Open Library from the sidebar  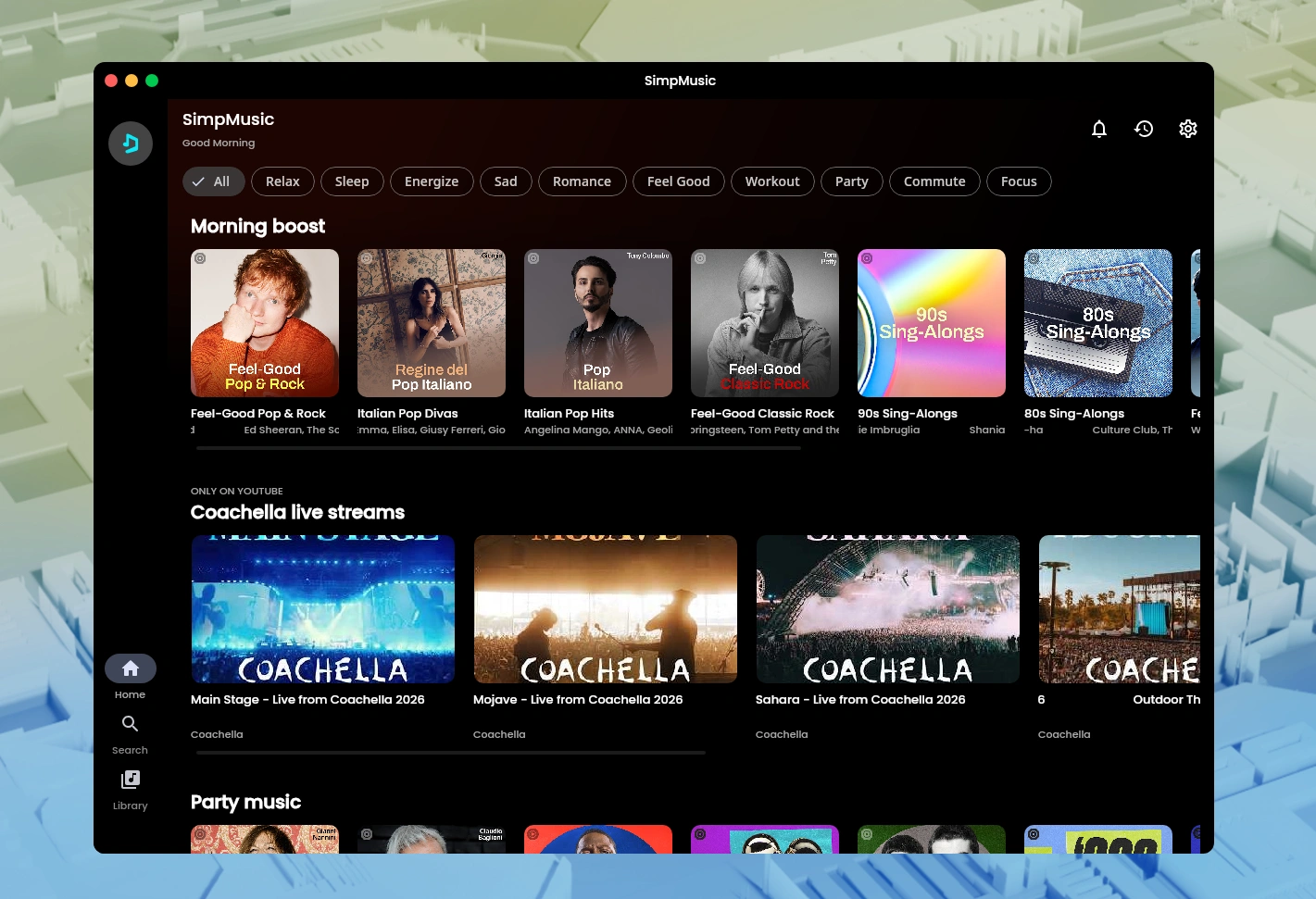tap(130, 788)
